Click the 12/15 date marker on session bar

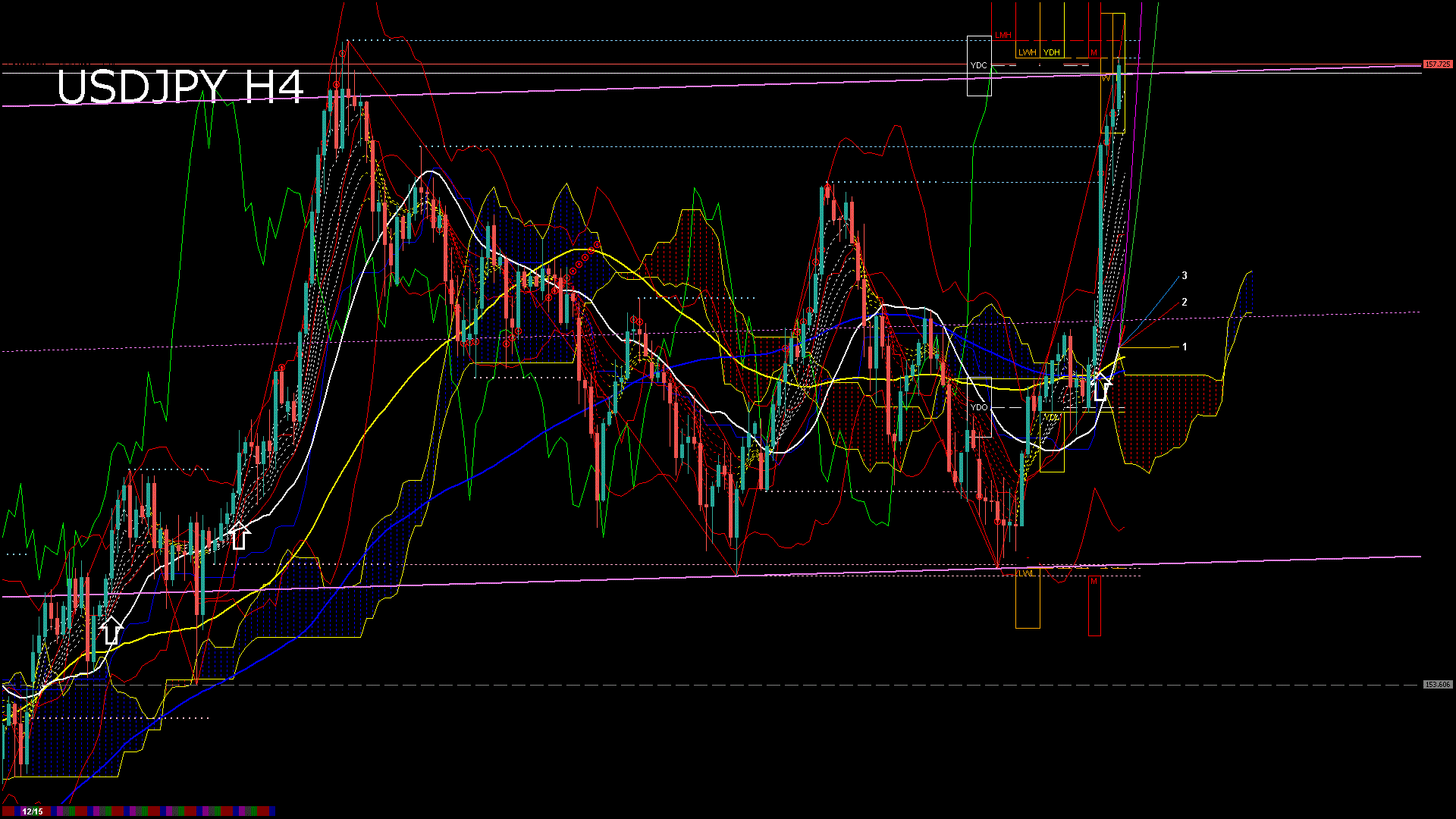(x=33, y=811)
